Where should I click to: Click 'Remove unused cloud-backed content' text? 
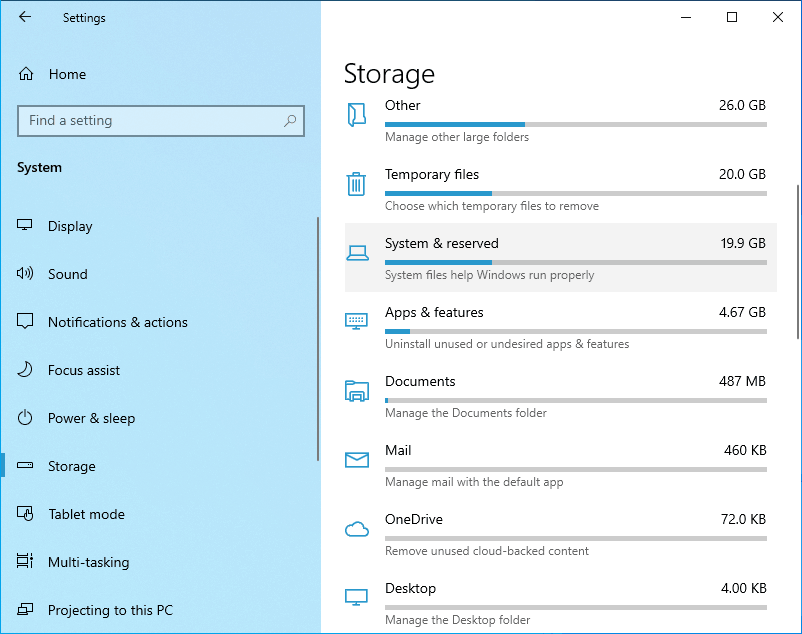pos(487,551)
